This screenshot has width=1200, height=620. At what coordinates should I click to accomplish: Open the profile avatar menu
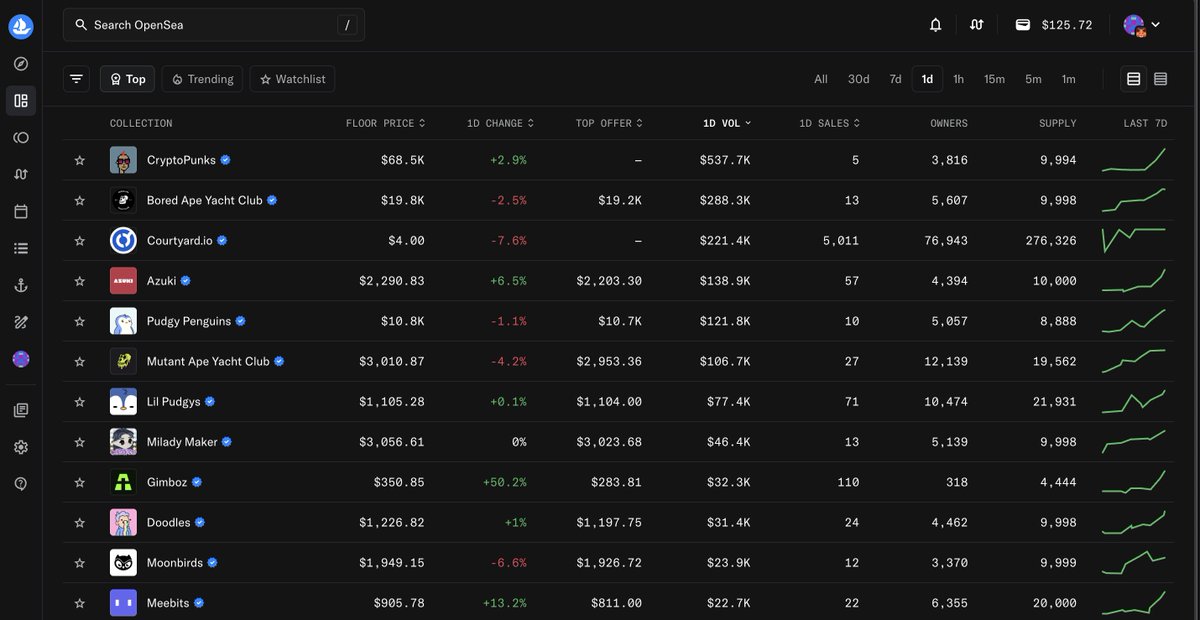(1141, 25)
